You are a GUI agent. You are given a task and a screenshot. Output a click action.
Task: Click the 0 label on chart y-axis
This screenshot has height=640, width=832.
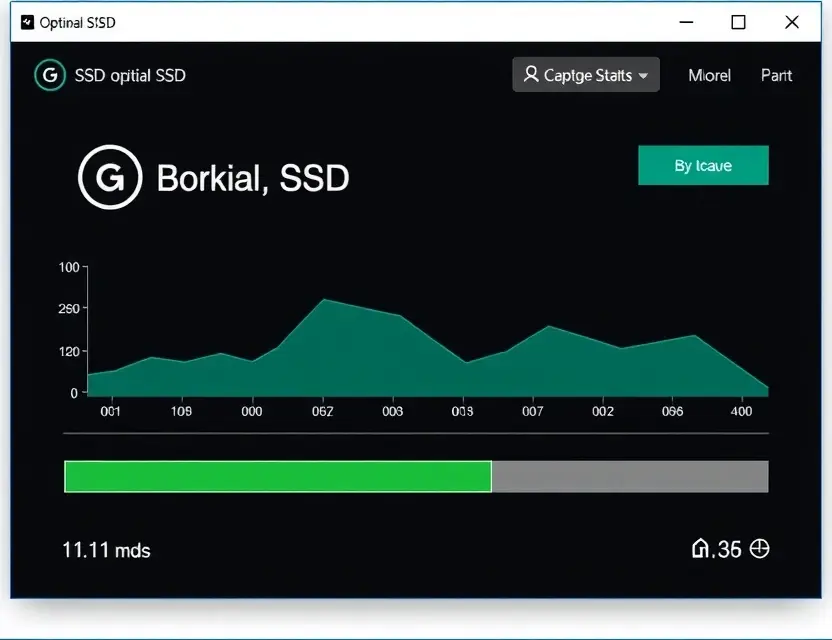[74, 393]
